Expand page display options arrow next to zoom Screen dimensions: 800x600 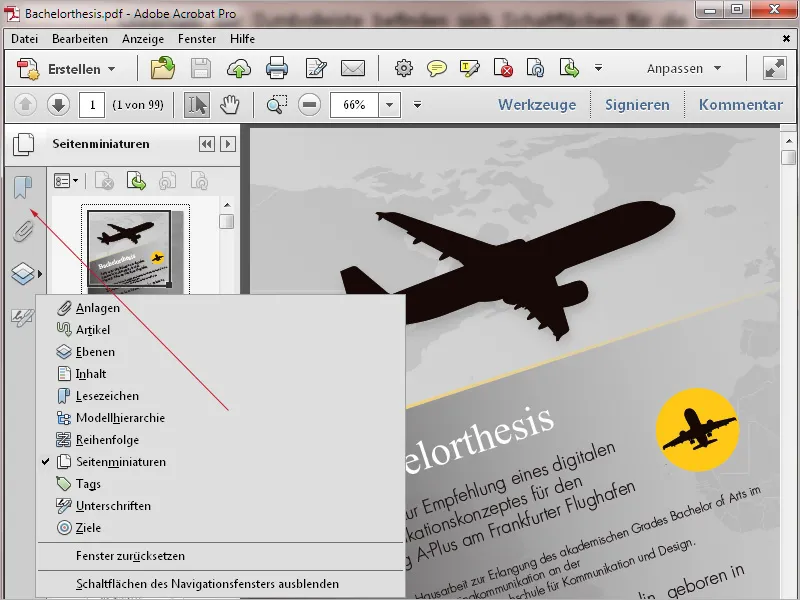point(417,105)
